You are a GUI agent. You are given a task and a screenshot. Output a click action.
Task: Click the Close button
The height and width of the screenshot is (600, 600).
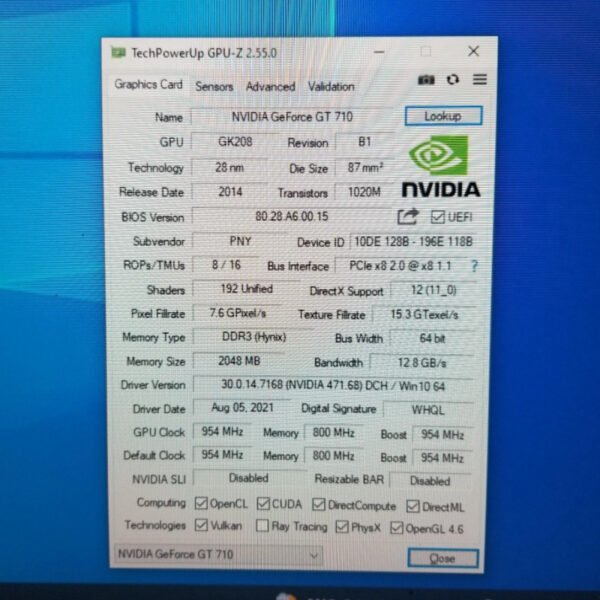(443, 558)
